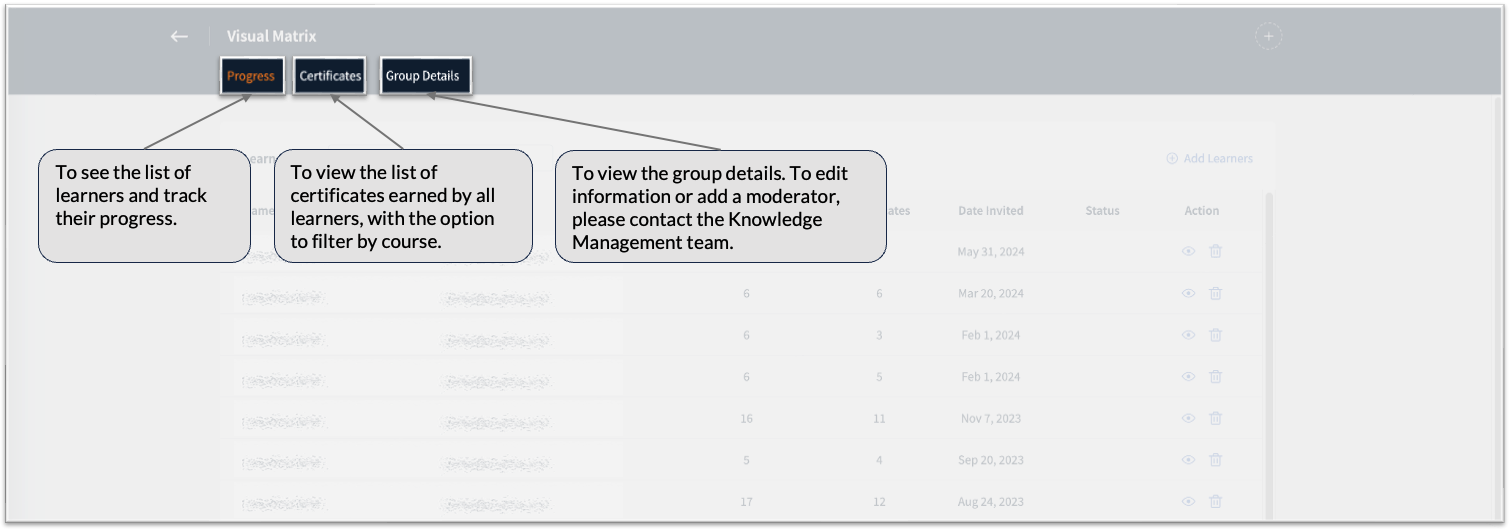View learner invited Aug 24, 2023
Viewport: 1510px width, 531px height.
coord(1188,502)
